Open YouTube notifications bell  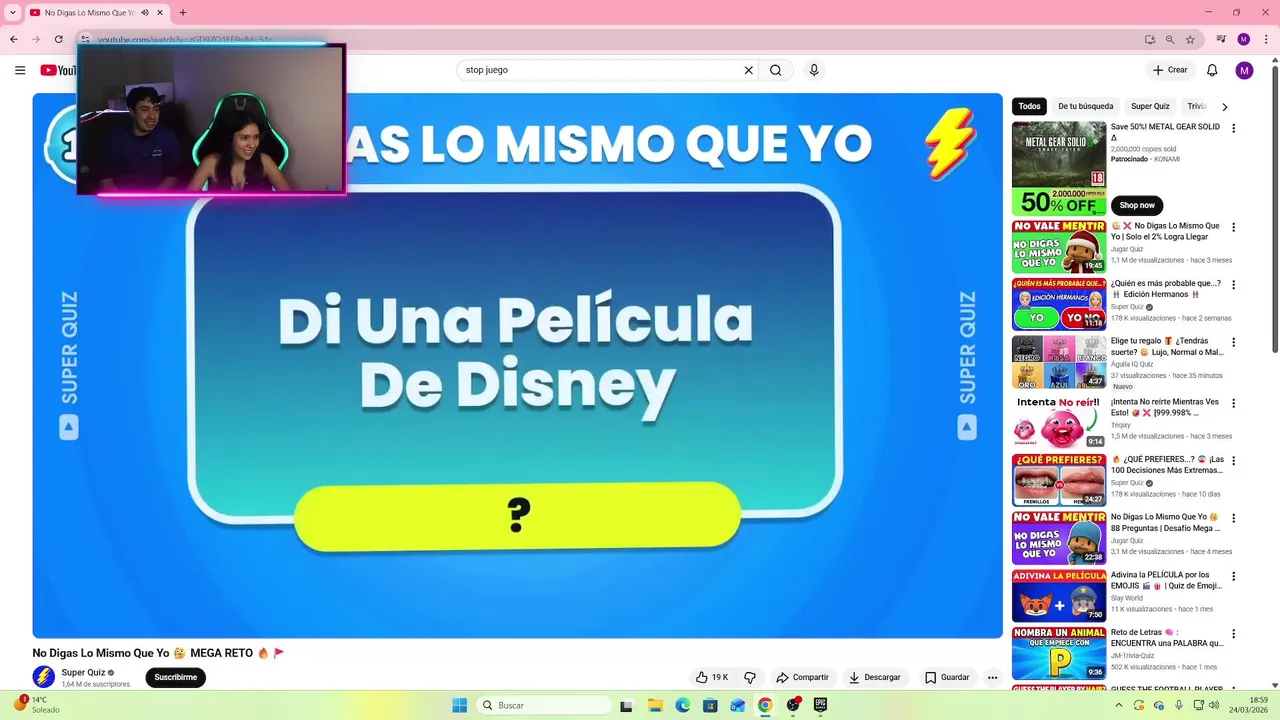coord(1212,70)
